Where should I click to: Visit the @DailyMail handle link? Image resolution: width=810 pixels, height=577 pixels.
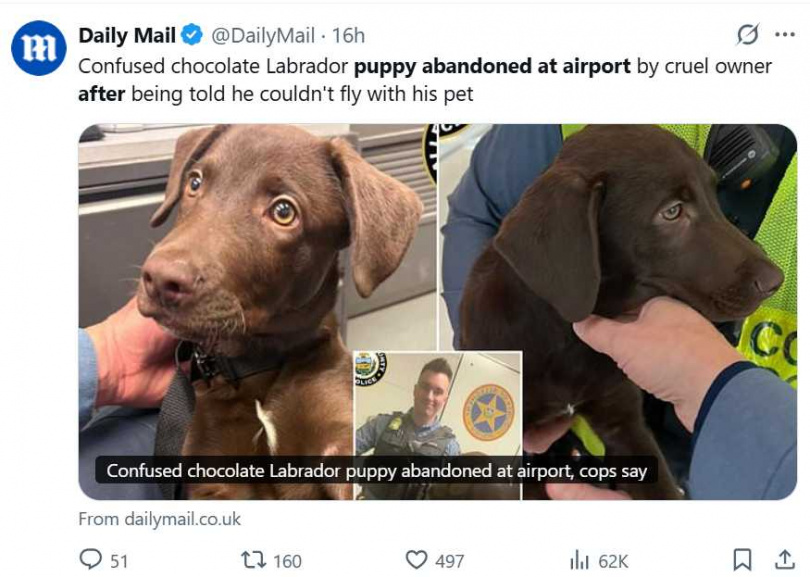point(262,36)
